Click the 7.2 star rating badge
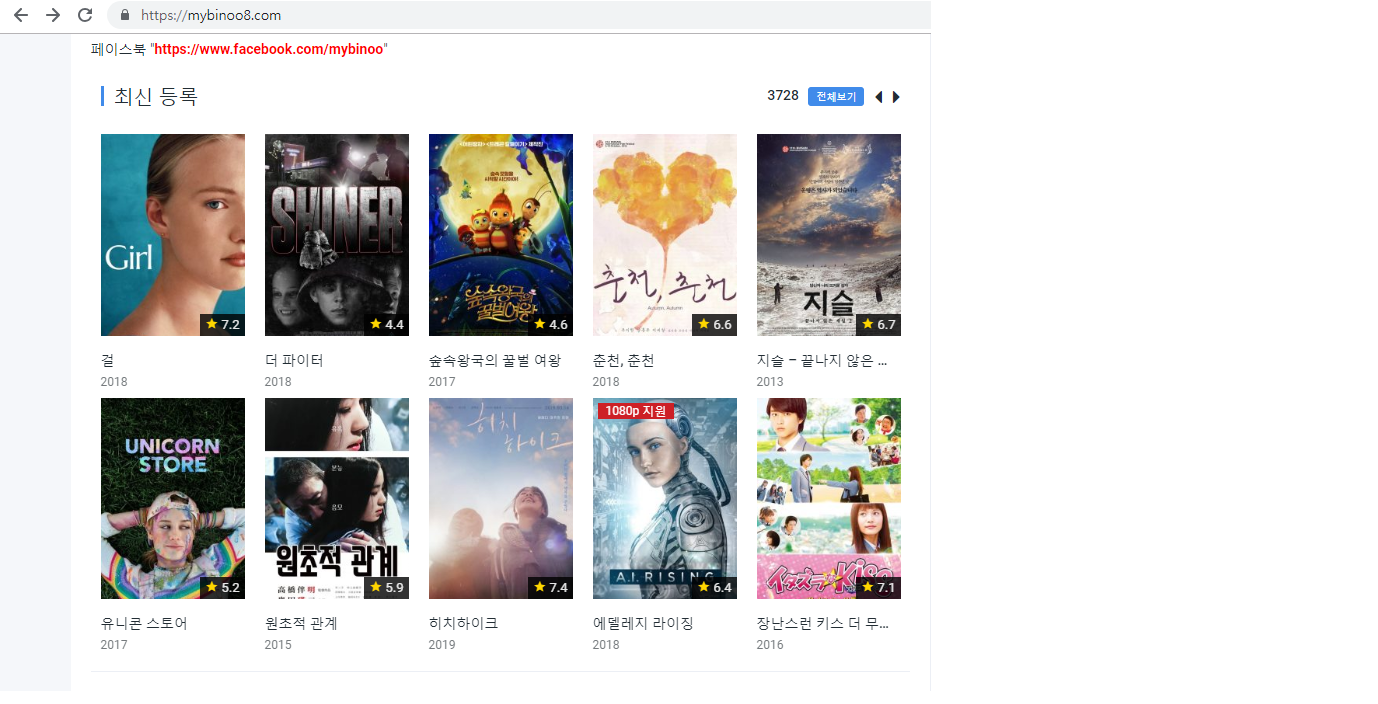The image size is (1378, 704). pos(222,324)
